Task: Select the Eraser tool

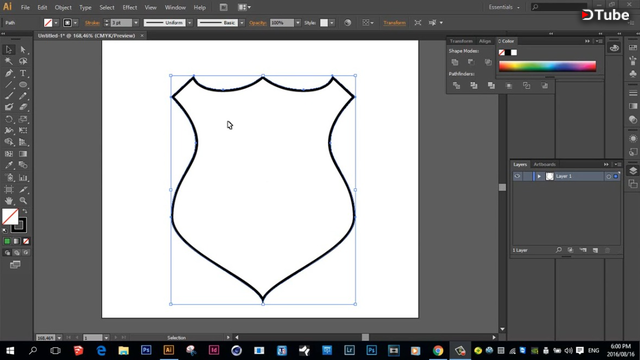Action: coord(23,107)
